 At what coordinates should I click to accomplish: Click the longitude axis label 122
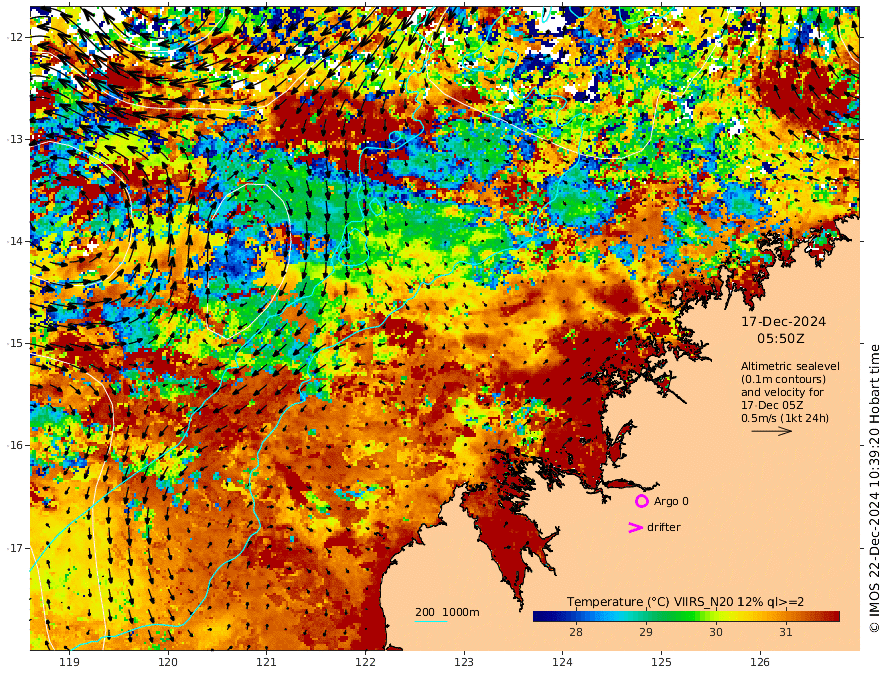pos(365,663)
